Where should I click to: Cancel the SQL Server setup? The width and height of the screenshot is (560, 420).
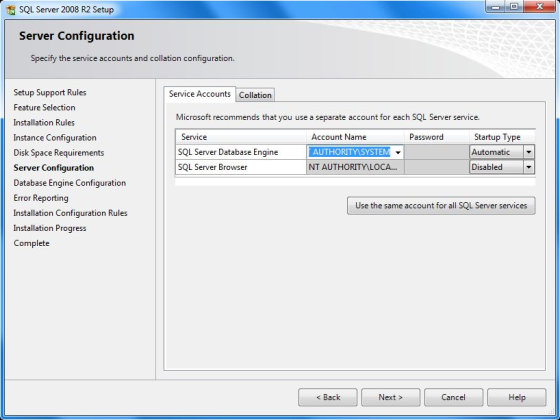(x=454, y=398)
